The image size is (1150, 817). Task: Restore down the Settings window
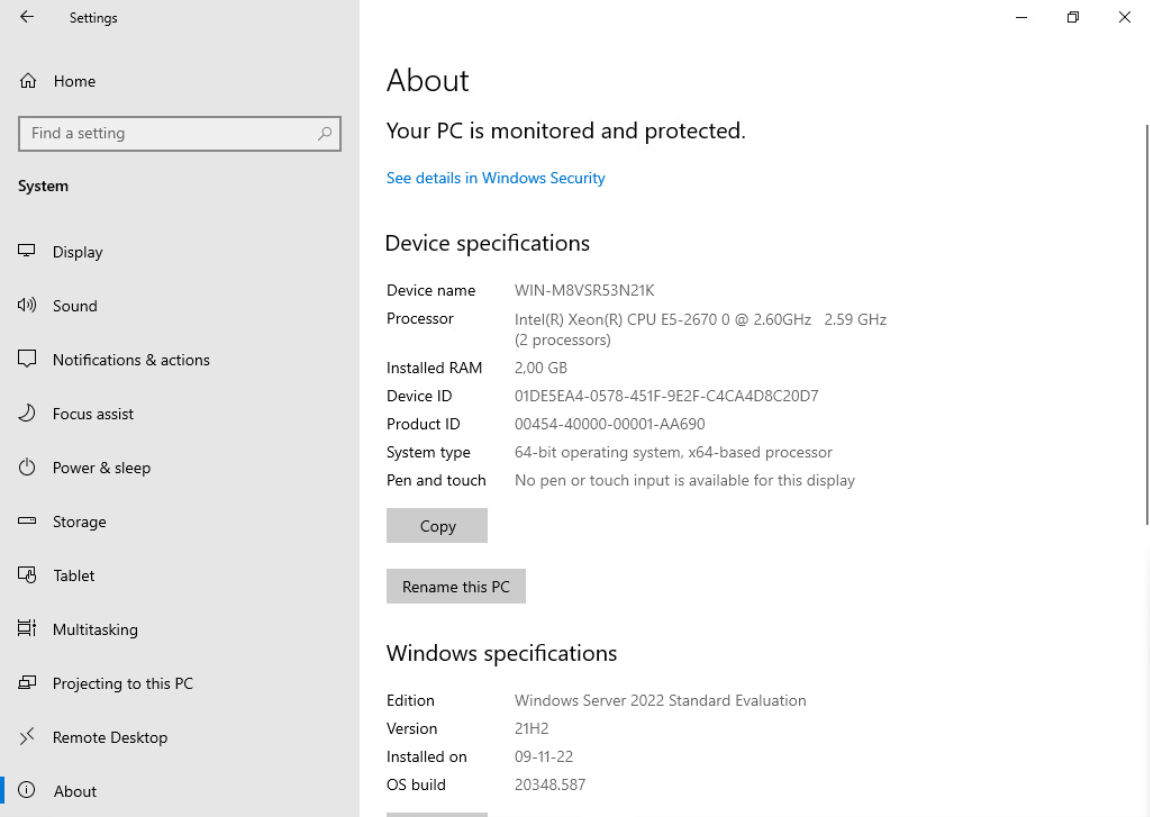pos(1073,17)
